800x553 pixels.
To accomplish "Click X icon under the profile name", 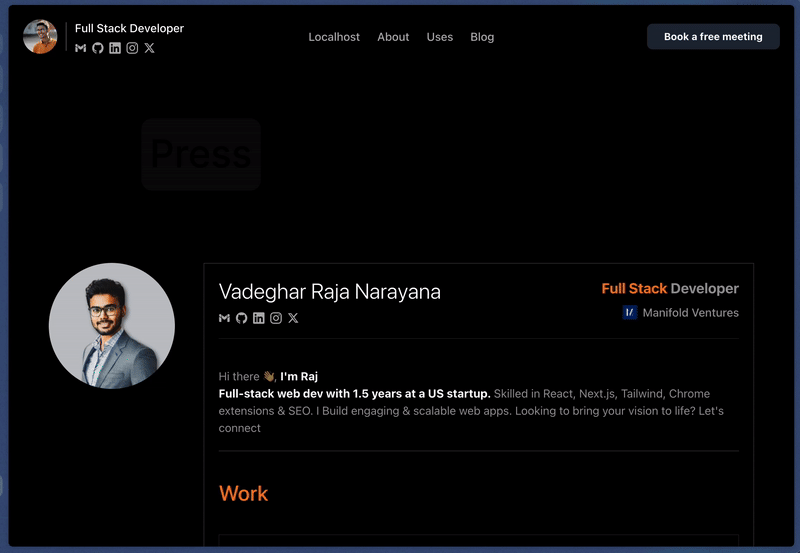I will [x=293, y=318].
